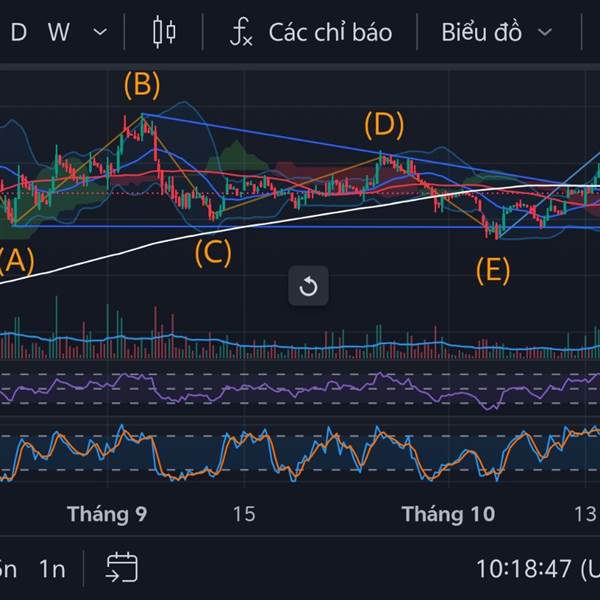Select the (D) wave label on chart
600x600 pixels.
(384, 125)
